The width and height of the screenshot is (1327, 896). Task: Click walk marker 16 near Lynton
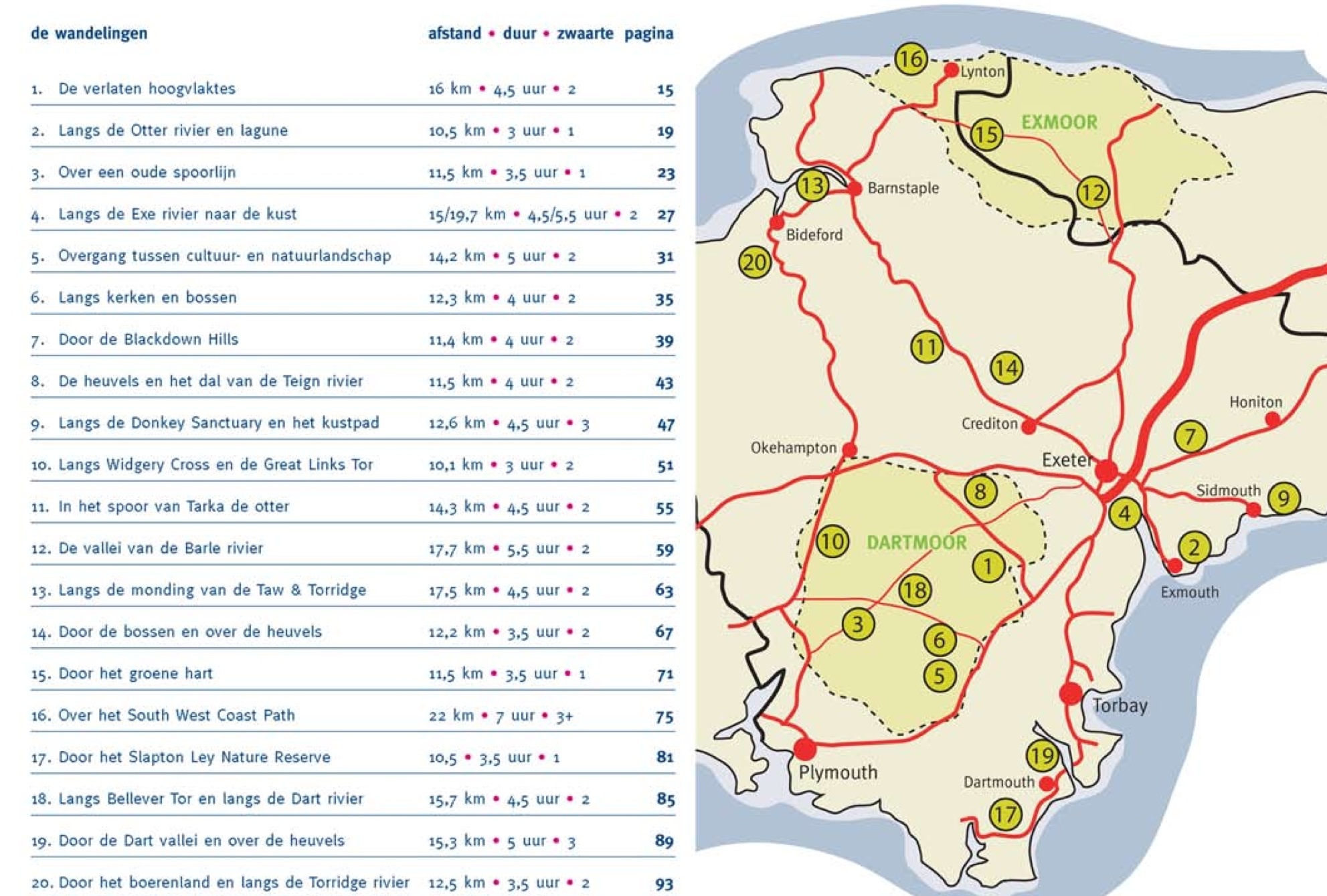pyautogui.click(x=910, y=59)
